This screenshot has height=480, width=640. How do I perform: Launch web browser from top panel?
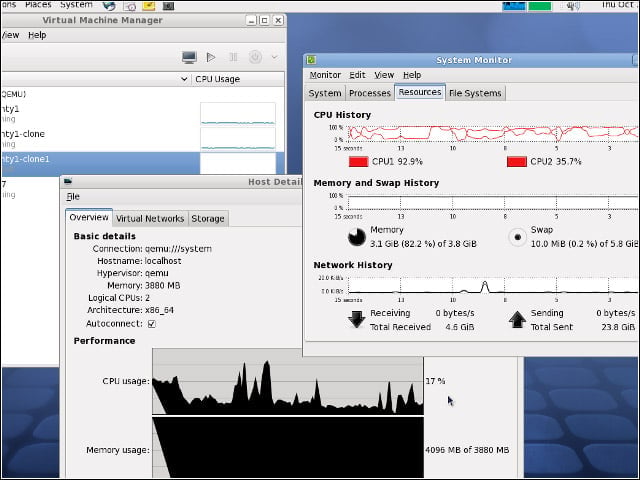point(109,6)
